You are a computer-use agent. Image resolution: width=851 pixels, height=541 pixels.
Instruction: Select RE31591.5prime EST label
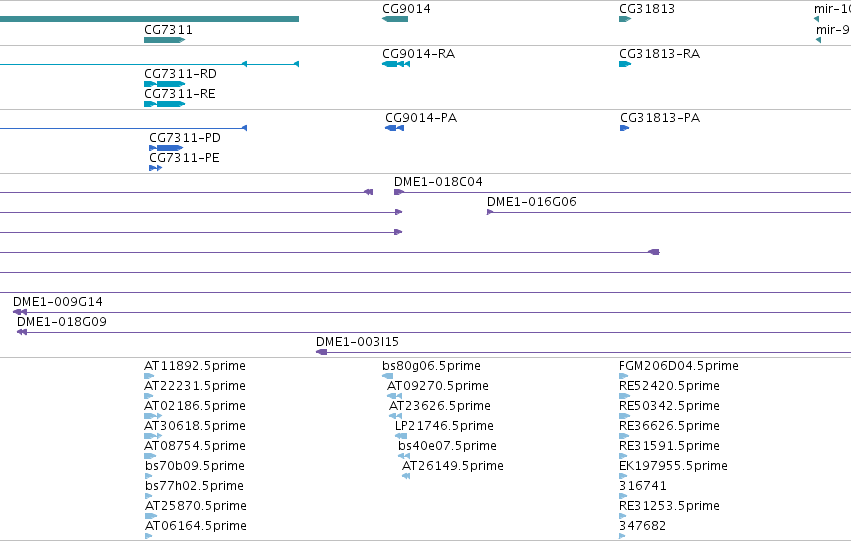(669, 446)
